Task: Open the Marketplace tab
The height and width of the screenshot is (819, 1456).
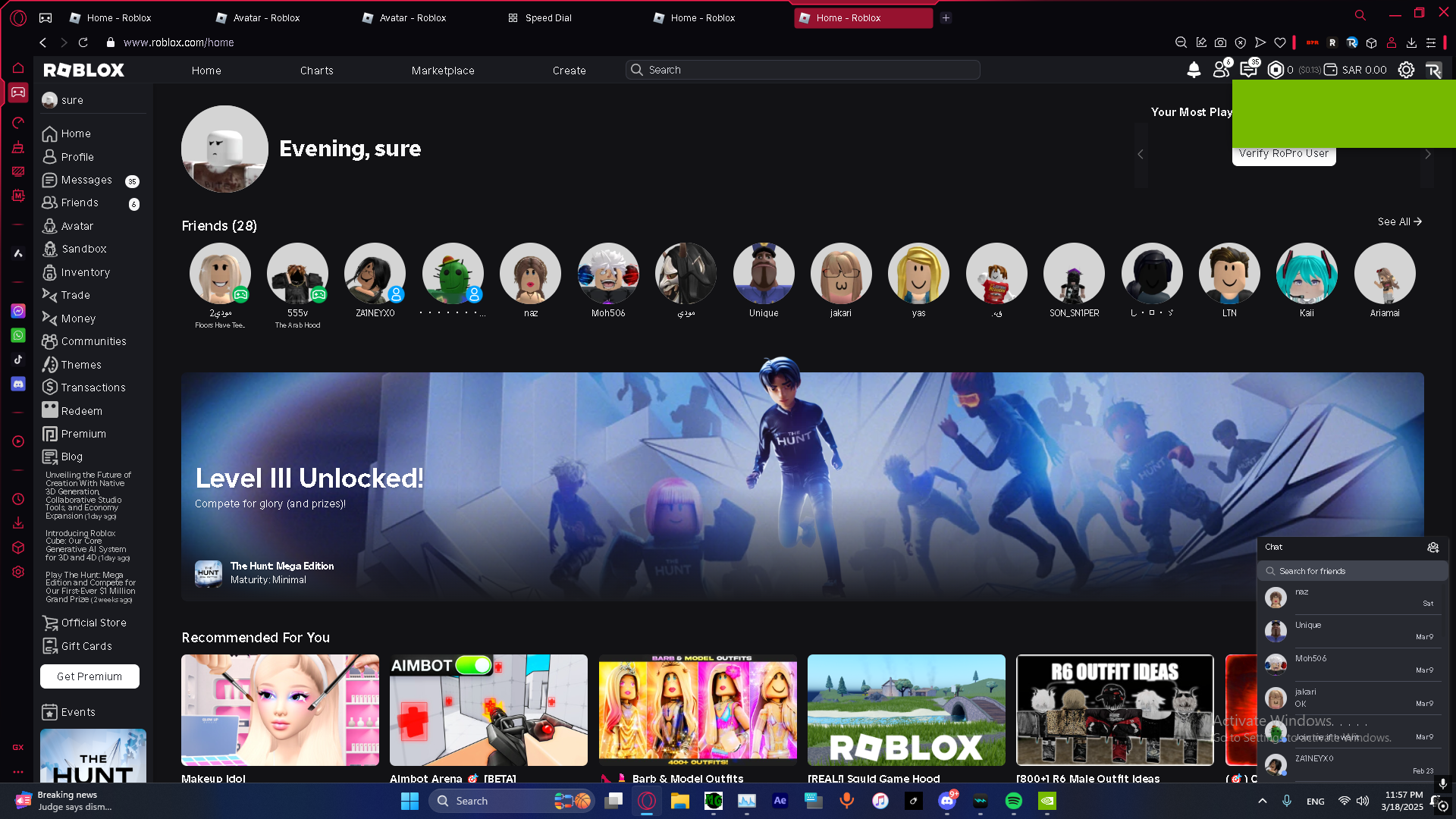Action: click(x=443, y=71)
